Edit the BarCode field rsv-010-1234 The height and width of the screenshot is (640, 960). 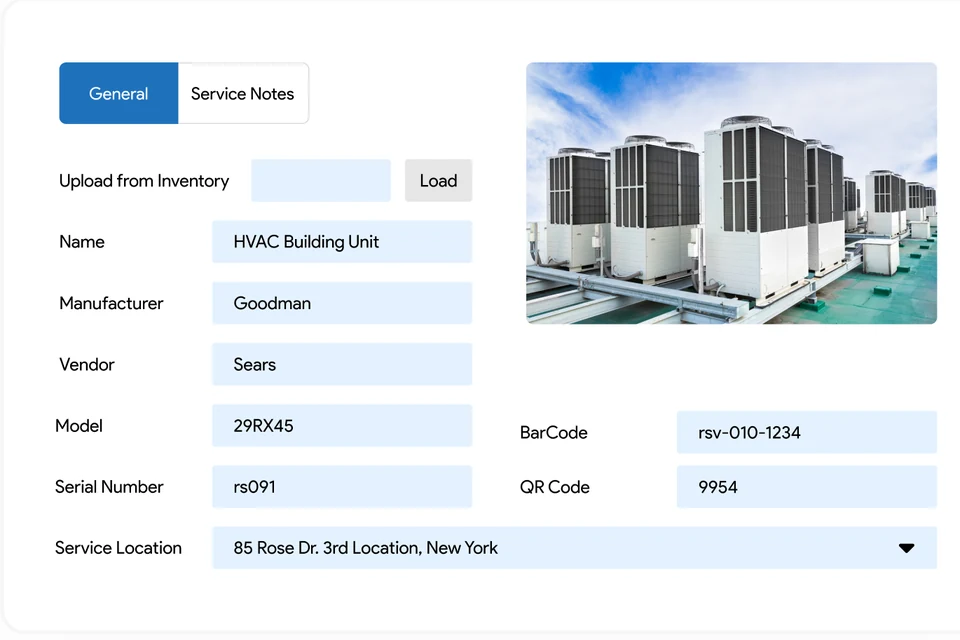[x=807, y=432]
